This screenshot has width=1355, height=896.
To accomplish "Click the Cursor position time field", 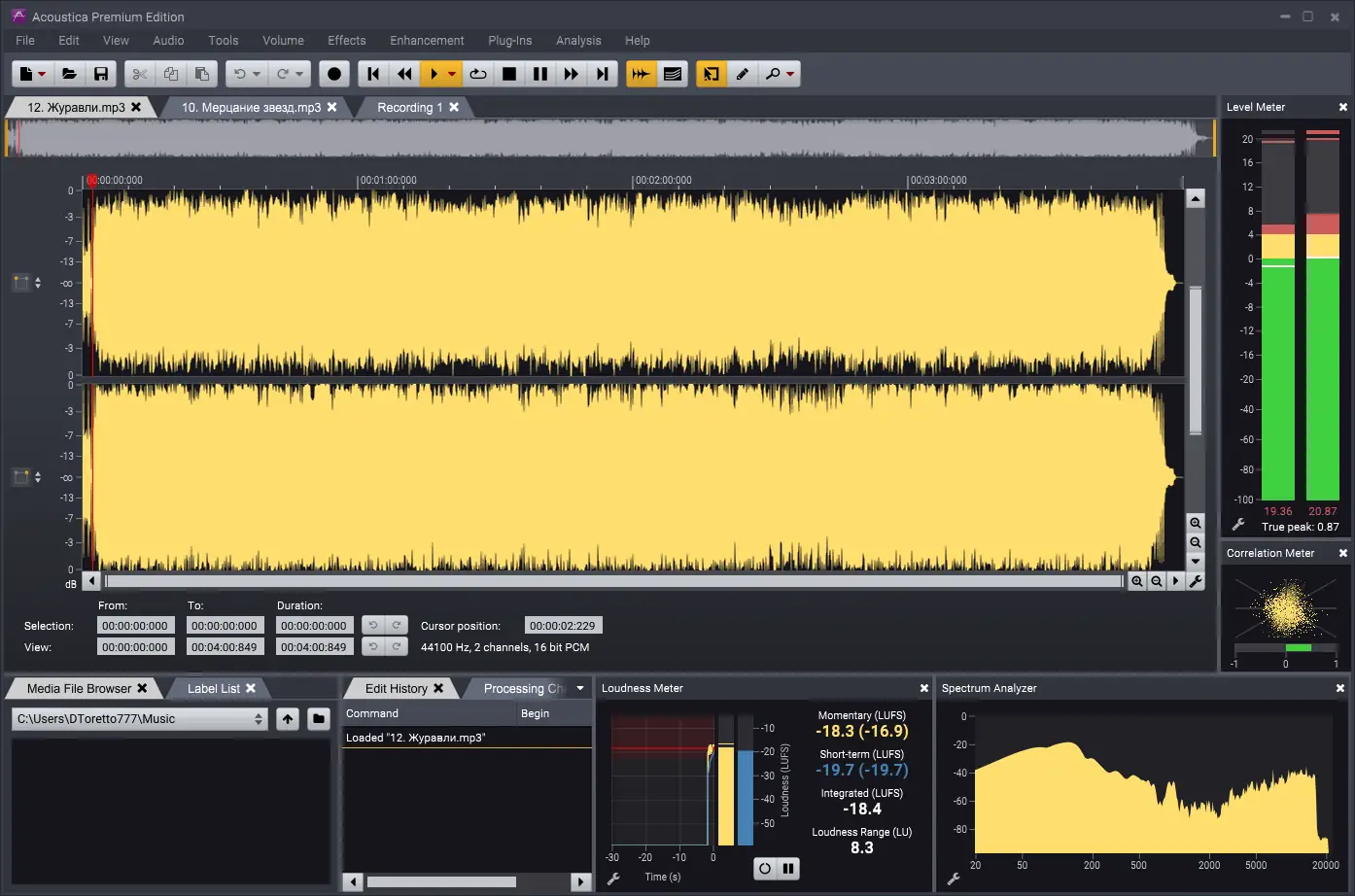I will pos(563,626).
